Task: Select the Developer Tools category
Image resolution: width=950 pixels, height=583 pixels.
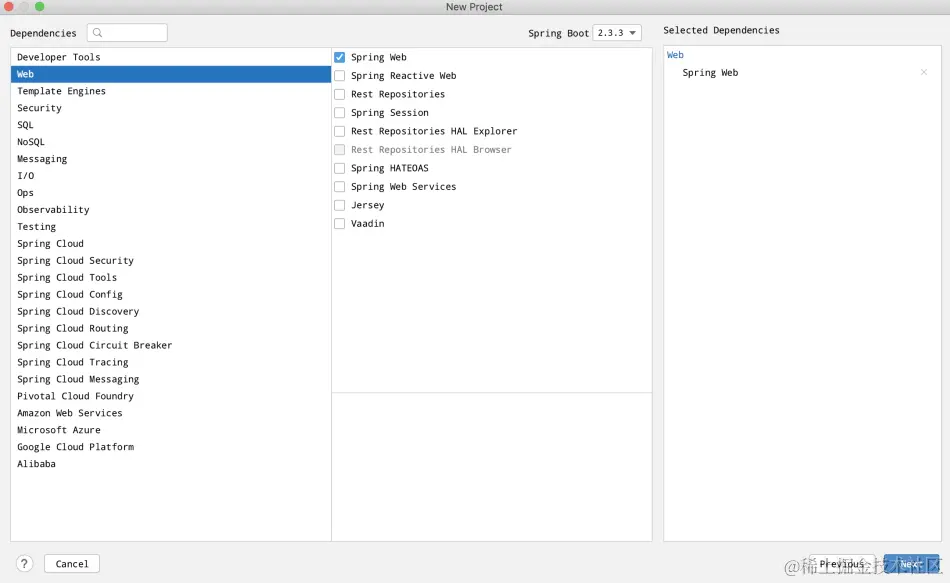Action: pyautogui.click(x=171, y=57)
